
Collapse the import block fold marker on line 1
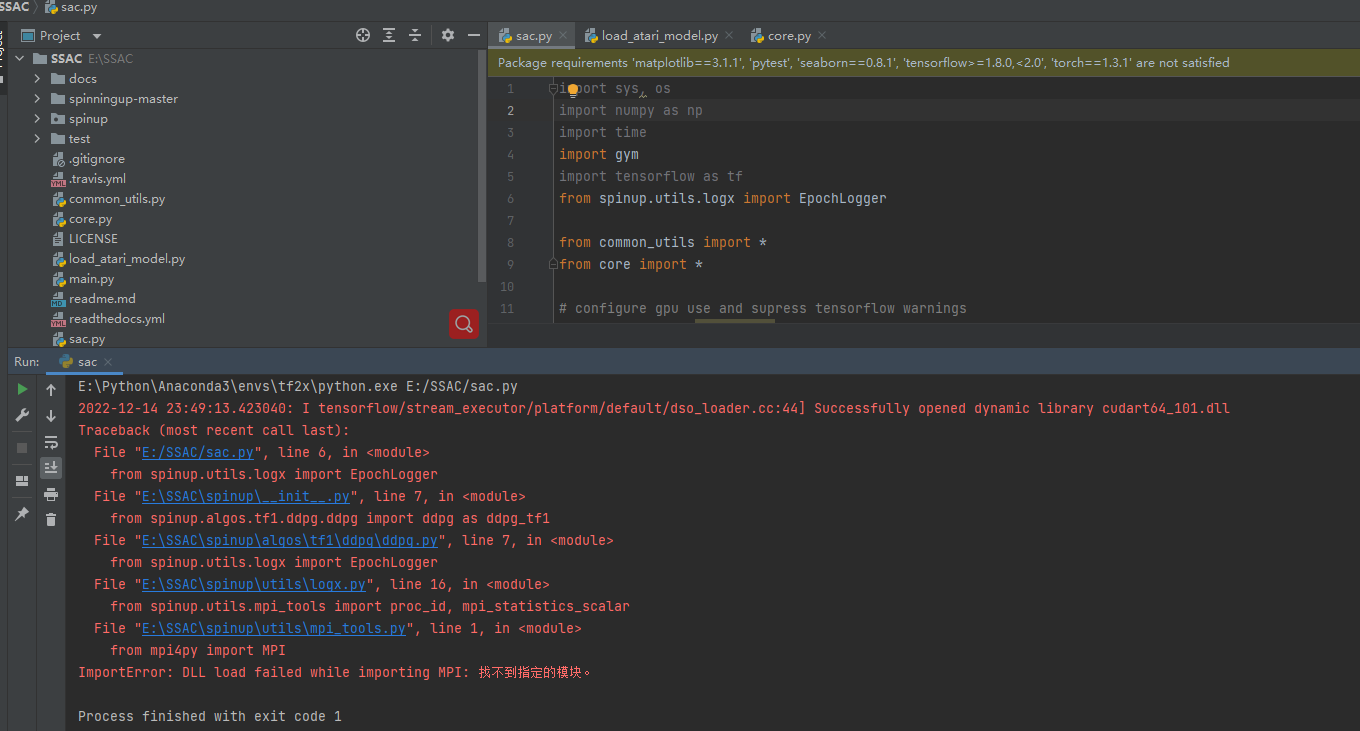pyautogui.click(x=553, y=89)
